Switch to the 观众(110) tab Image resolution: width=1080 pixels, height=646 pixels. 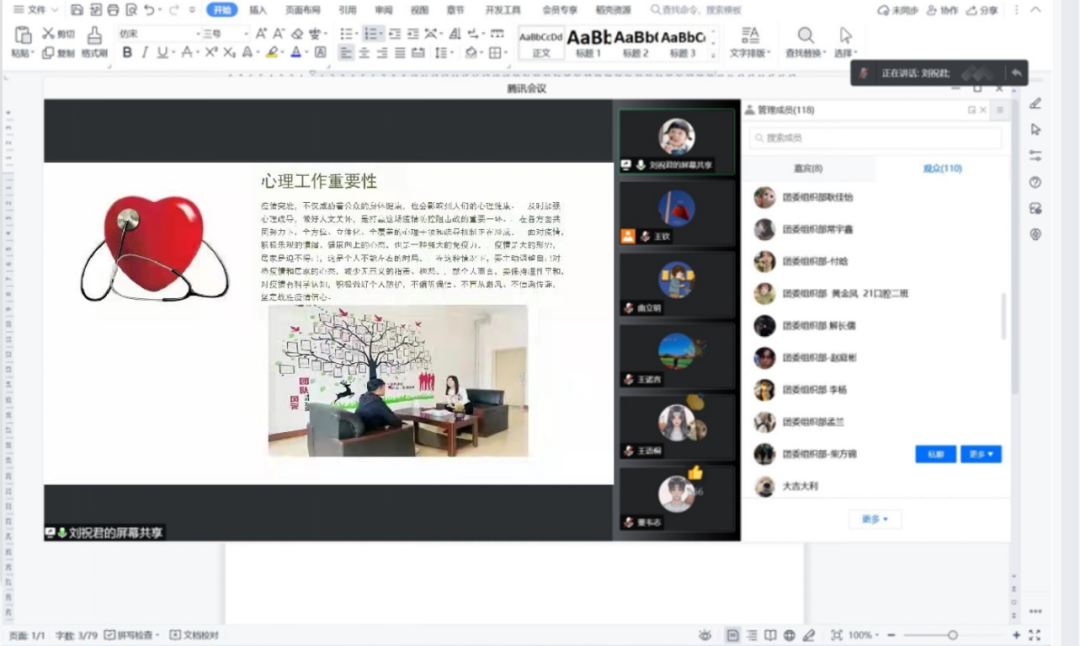click(x=942, y=168)
